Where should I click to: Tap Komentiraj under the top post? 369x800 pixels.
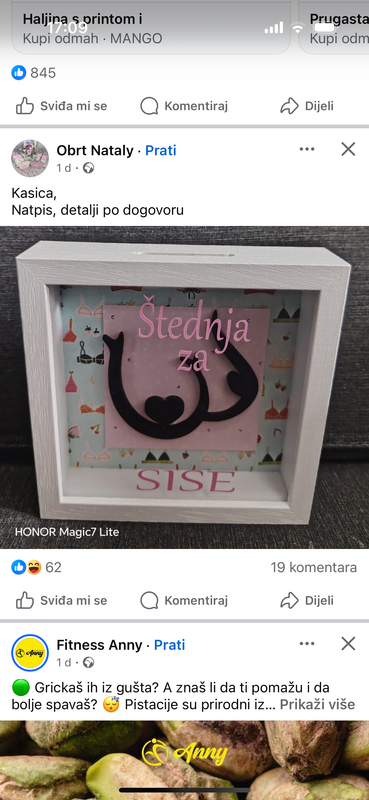184,106
